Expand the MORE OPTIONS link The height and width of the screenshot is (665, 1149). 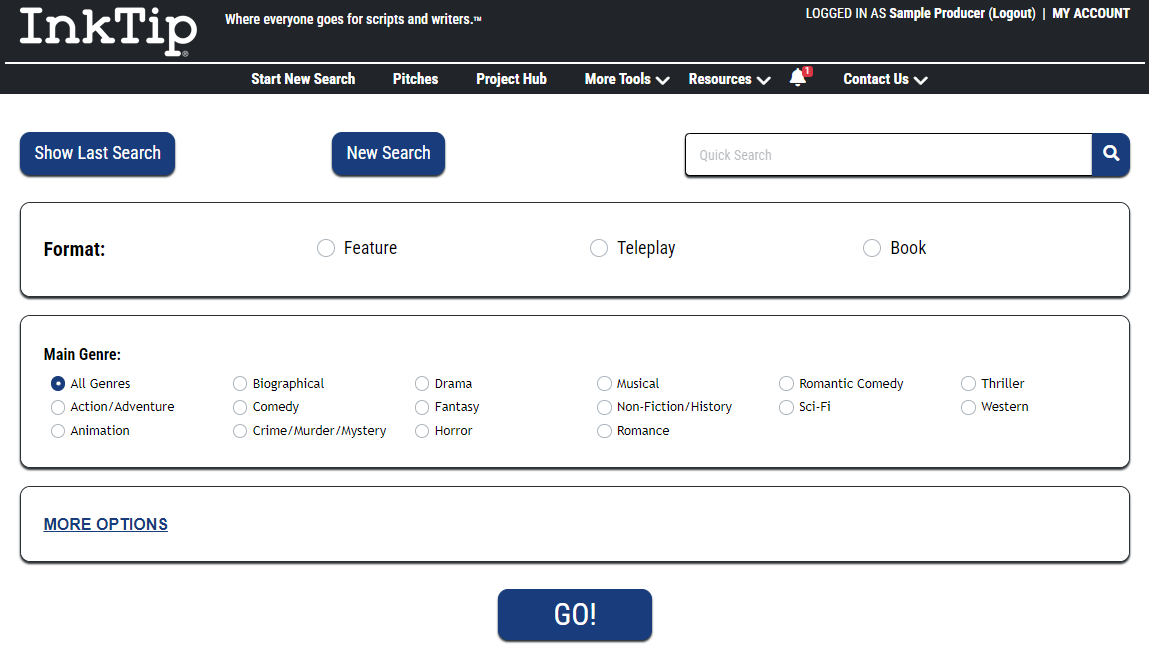click(106, 524)
